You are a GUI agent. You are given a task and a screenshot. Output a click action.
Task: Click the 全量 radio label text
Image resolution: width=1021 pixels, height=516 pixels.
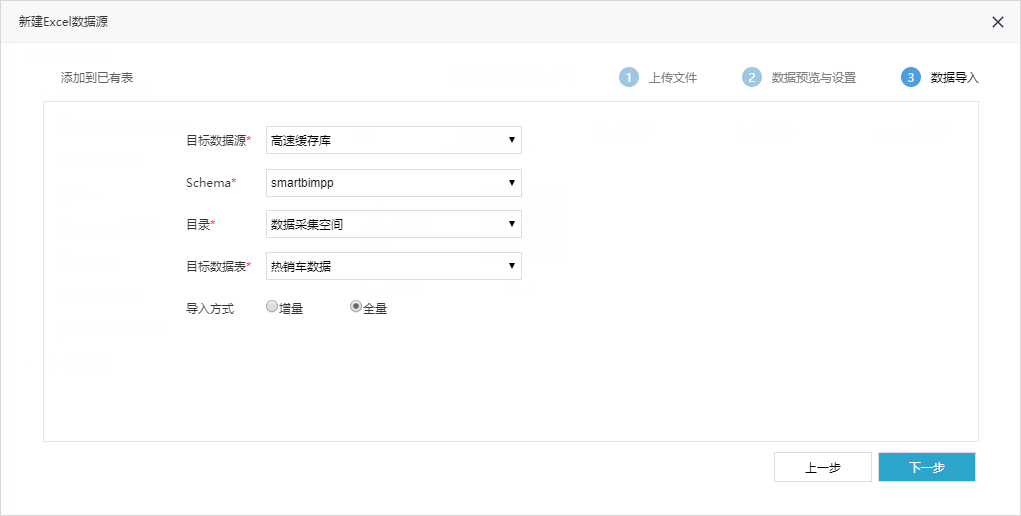tap(375, 309)
